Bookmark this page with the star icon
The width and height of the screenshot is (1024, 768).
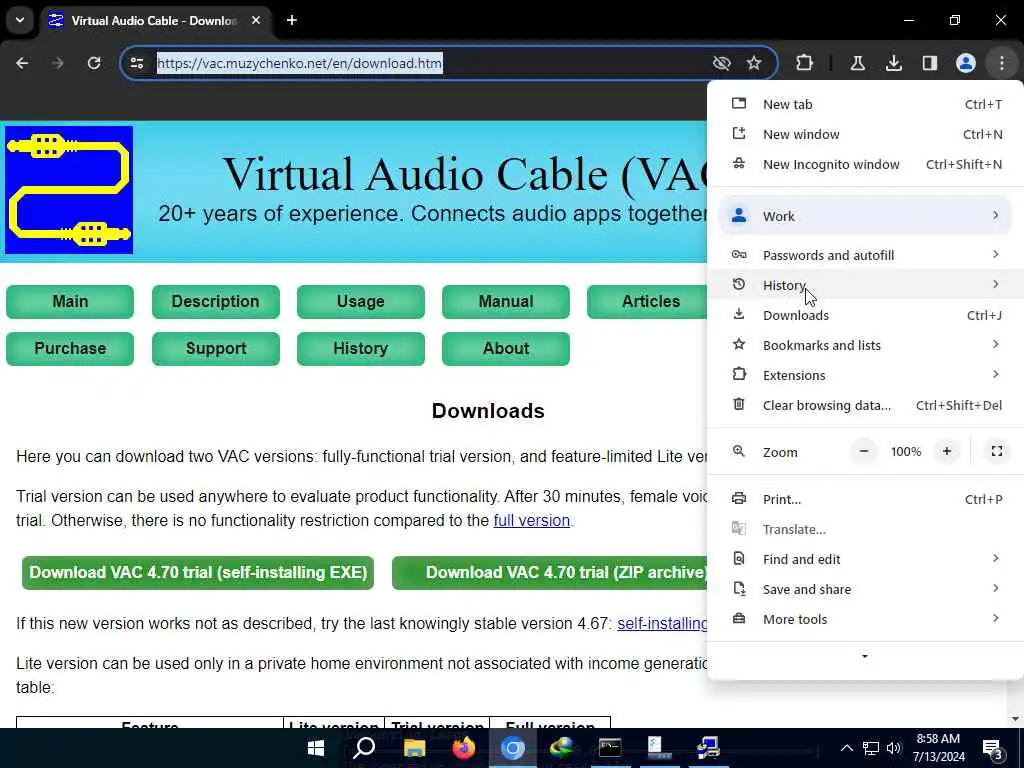tap(754, 63)
